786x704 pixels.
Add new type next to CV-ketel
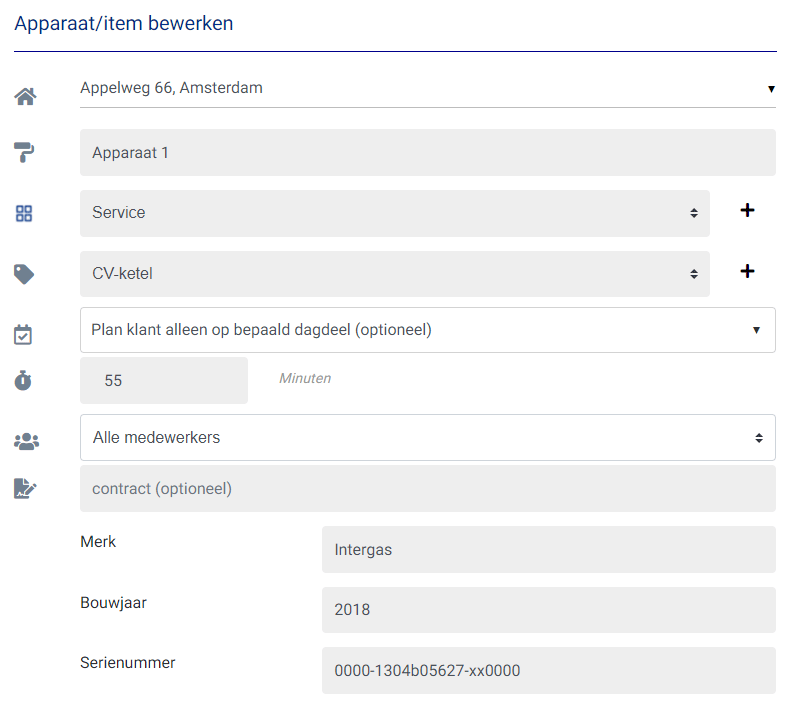click(746, 272)
